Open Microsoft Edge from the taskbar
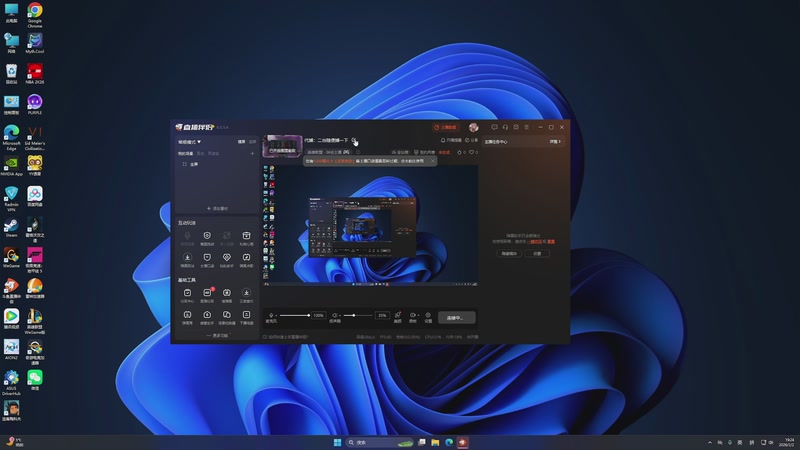 (449, 442)
